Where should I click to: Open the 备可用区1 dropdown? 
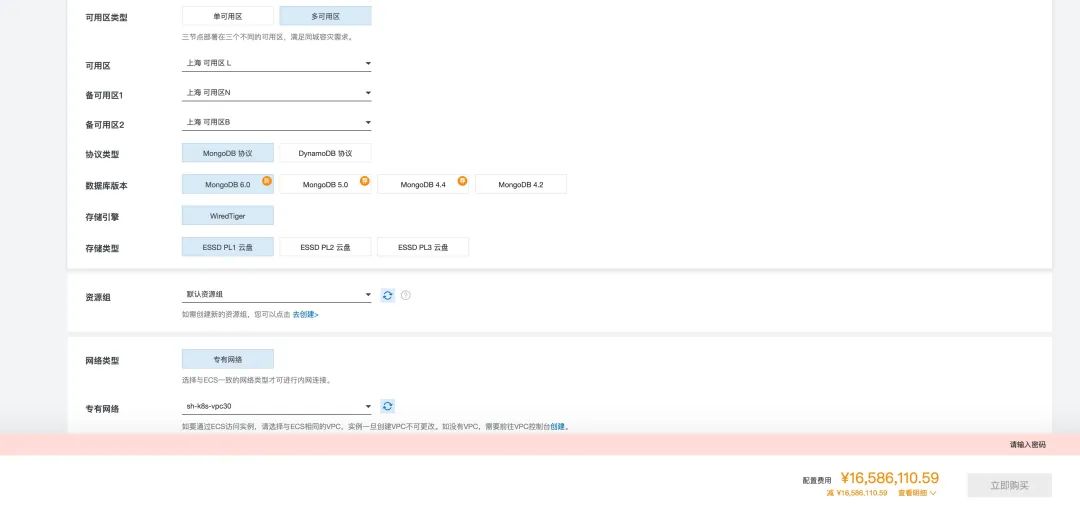277,93
